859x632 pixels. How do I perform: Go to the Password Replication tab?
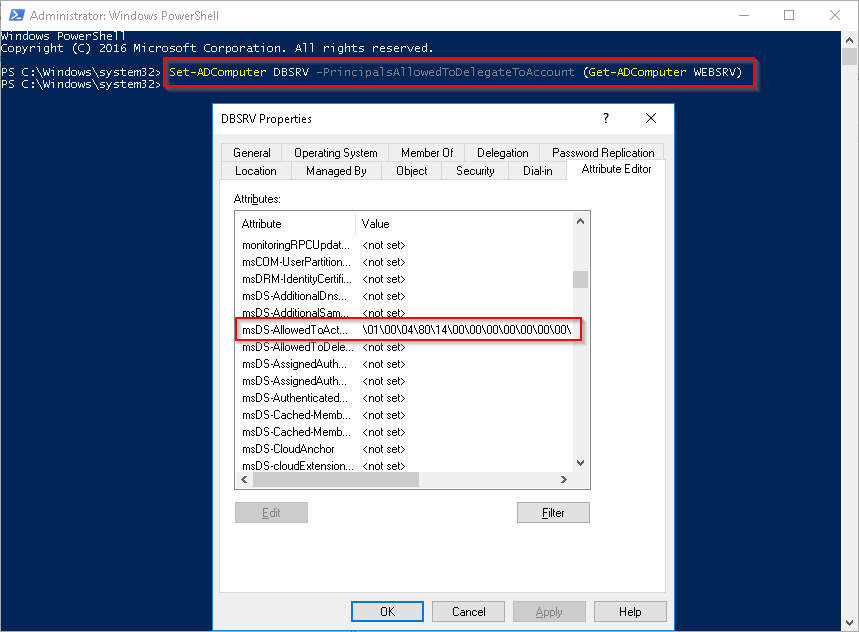[603, 153]
